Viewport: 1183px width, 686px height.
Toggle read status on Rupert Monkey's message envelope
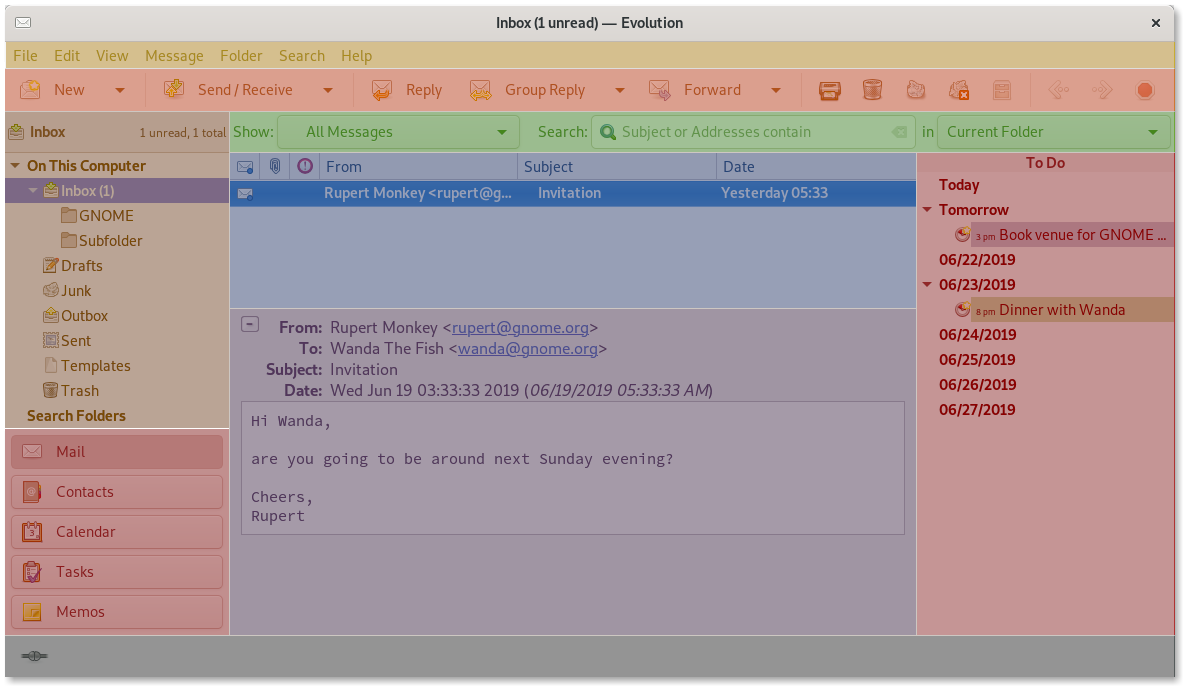point(244,193)
